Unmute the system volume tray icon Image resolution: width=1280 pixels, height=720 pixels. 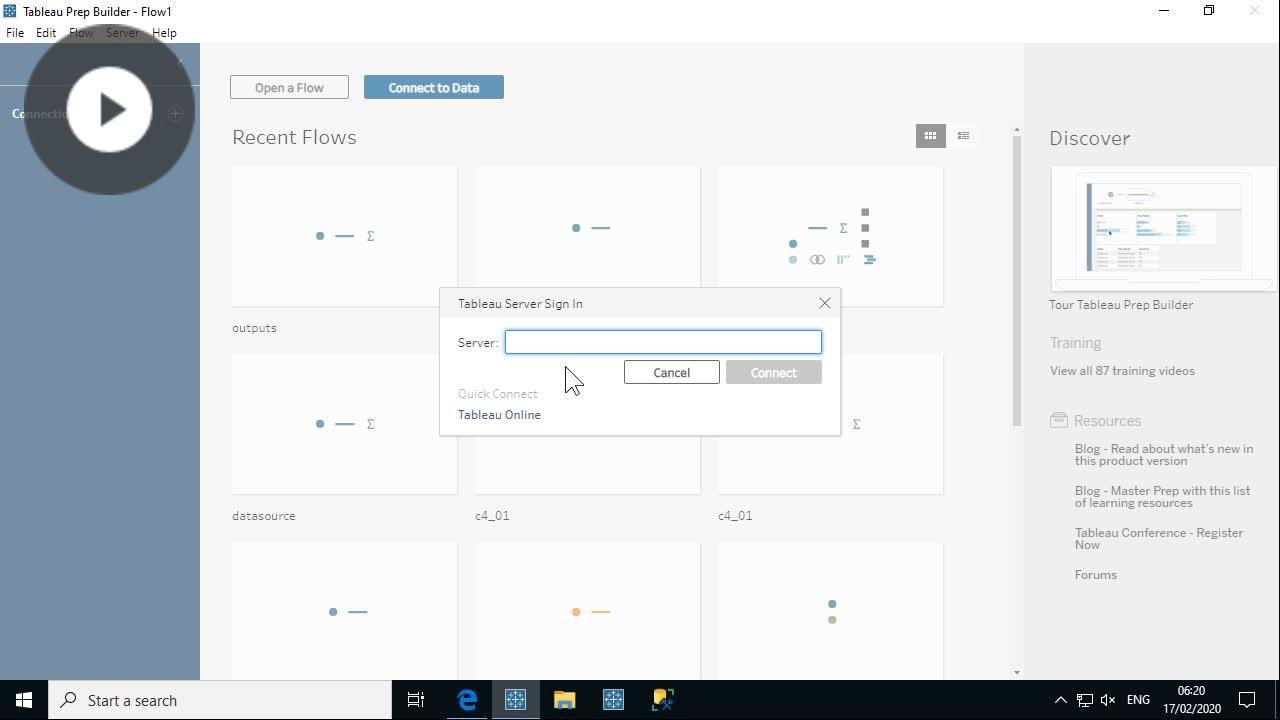[1108, 700]
